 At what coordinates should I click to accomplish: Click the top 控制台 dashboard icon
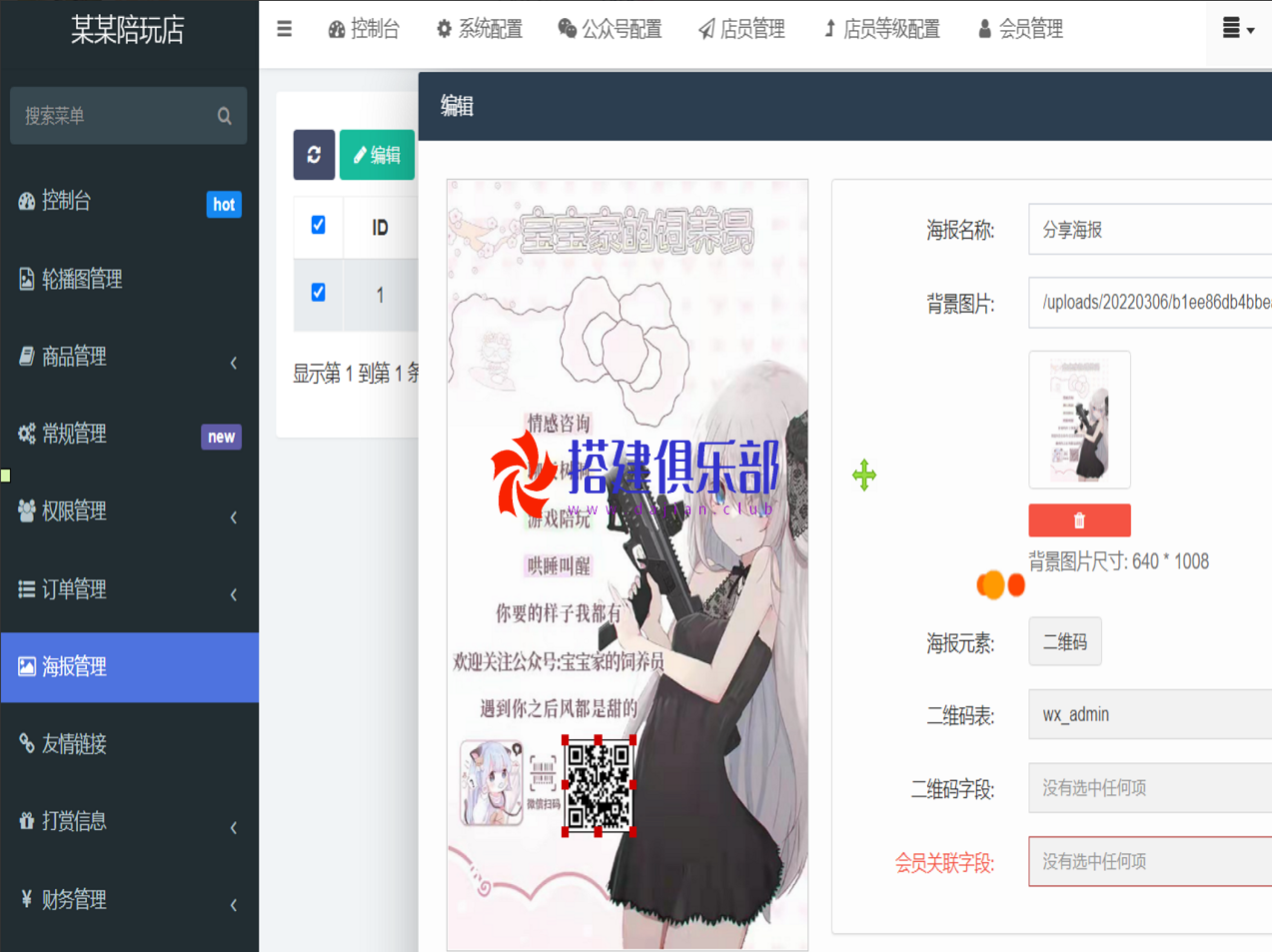coord(337,29)
